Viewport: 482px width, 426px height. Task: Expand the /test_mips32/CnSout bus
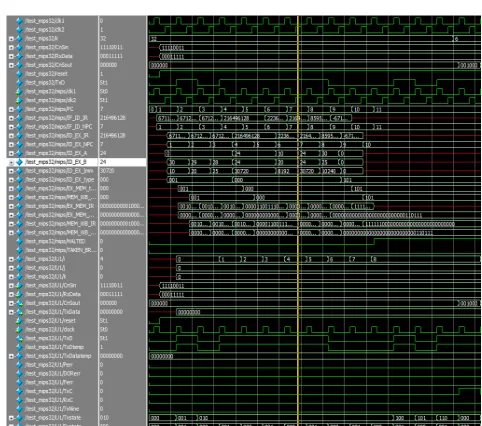(x=11, y=65)
